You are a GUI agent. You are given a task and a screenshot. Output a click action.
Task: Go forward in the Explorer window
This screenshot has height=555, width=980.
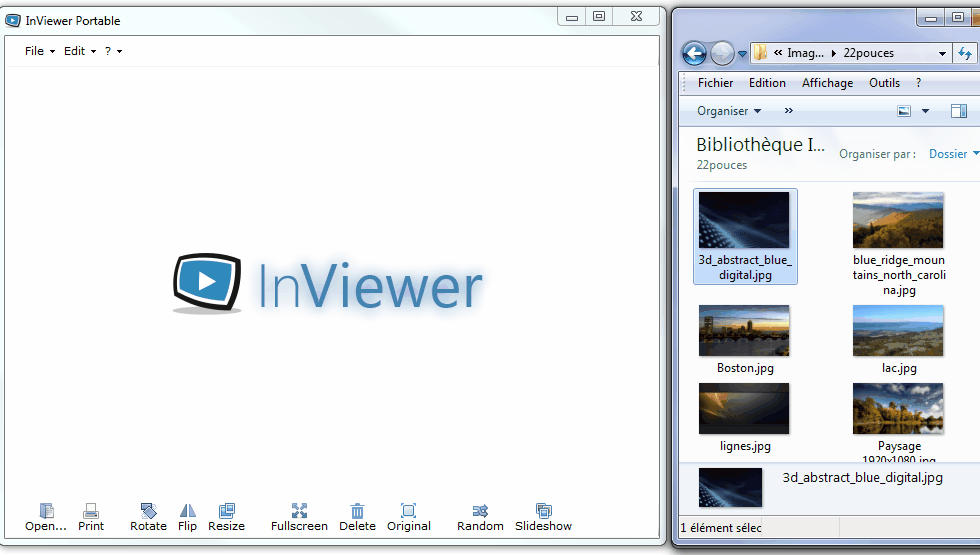pos(722,54)
